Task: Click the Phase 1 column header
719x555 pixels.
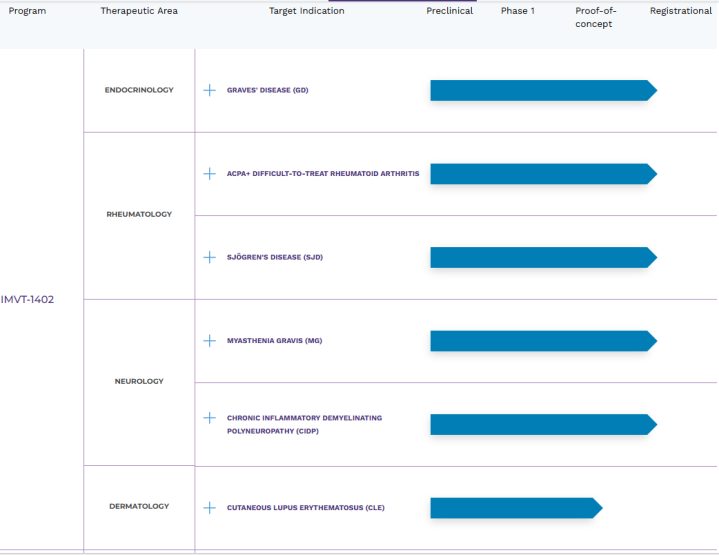Action: (x=518, y=11)
